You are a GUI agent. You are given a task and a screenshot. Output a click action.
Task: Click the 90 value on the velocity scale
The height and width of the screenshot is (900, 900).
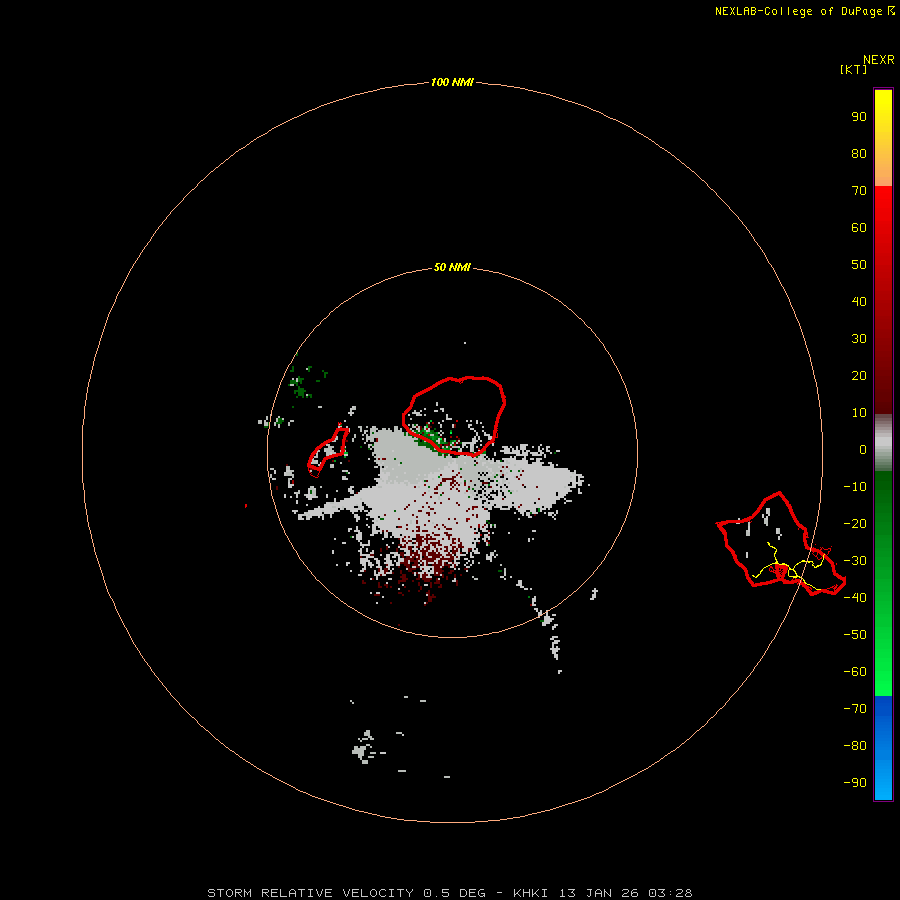coord(859,117)
